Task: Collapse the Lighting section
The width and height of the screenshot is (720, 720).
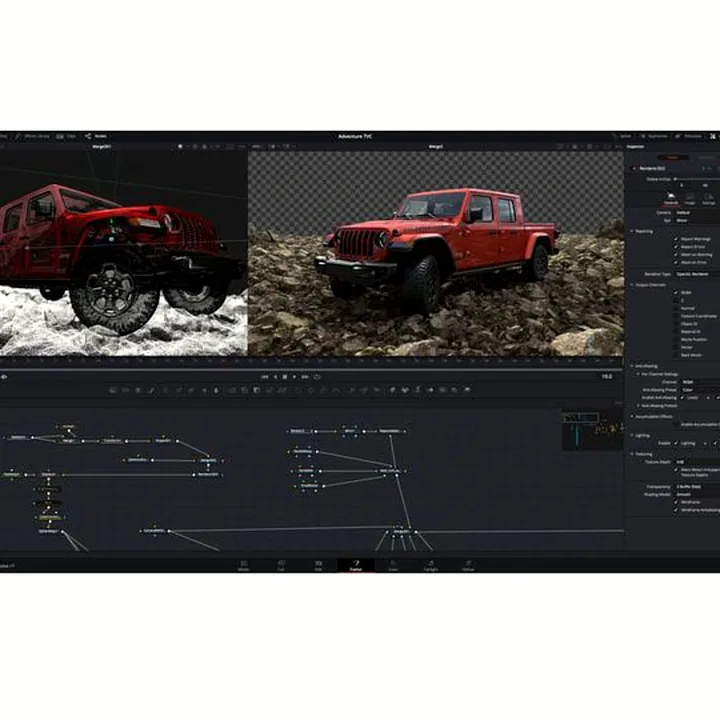Action: point(632,435)
